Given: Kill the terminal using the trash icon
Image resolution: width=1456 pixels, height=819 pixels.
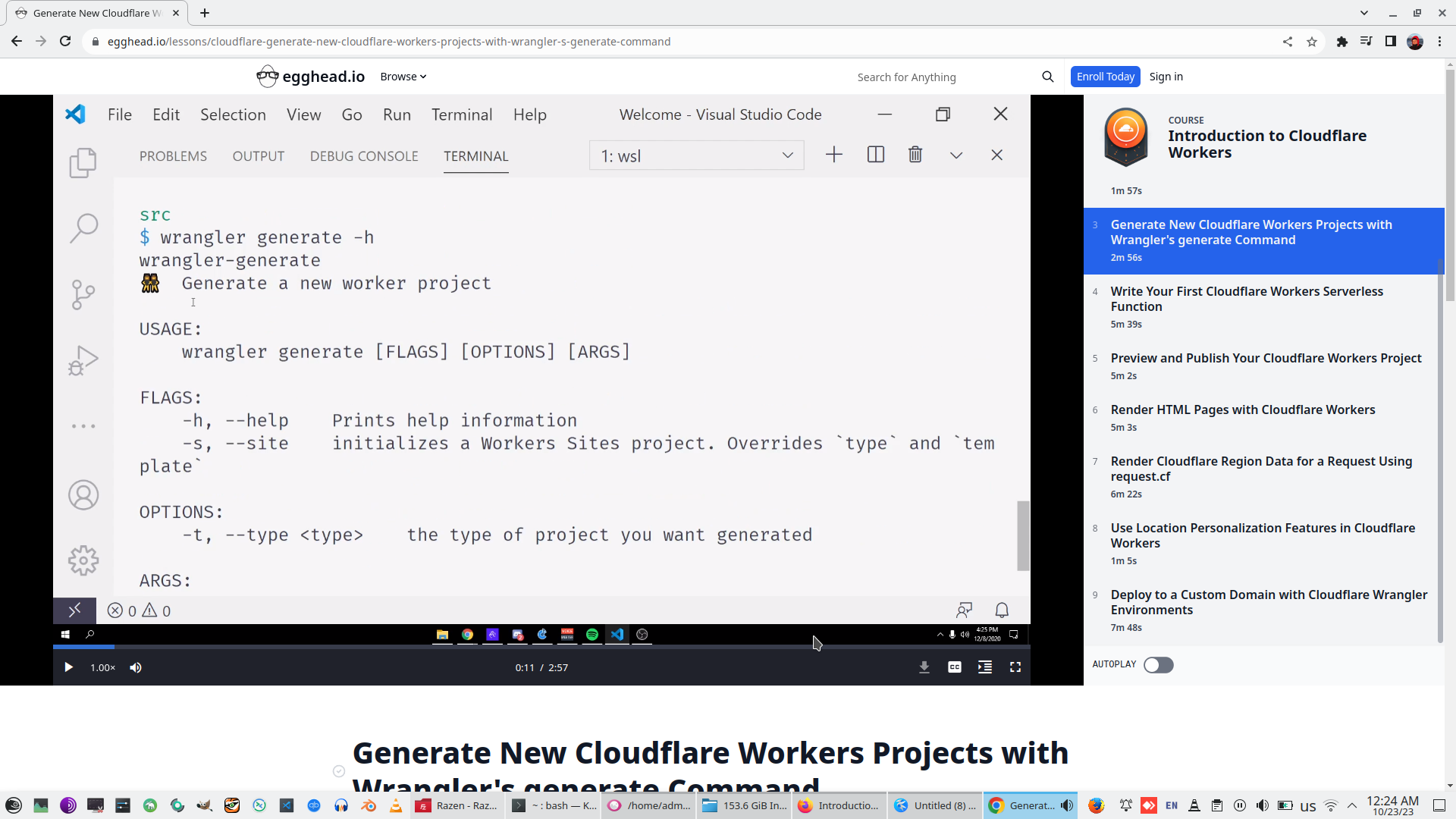Looking at the screenshot, I should click(x=915, y=154).
